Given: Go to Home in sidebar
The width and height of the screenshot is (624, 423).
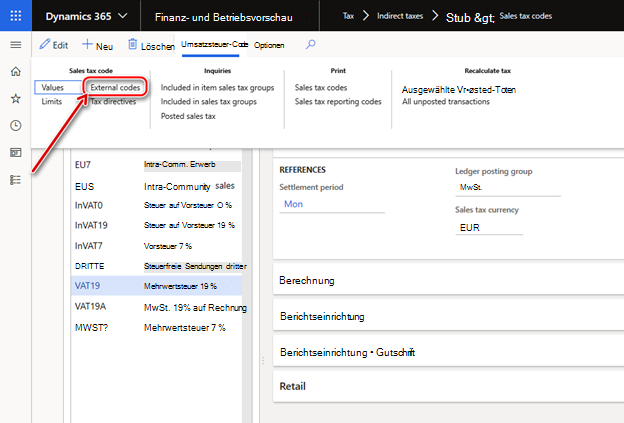Looking at the screenshot, I should coord(16,72).
